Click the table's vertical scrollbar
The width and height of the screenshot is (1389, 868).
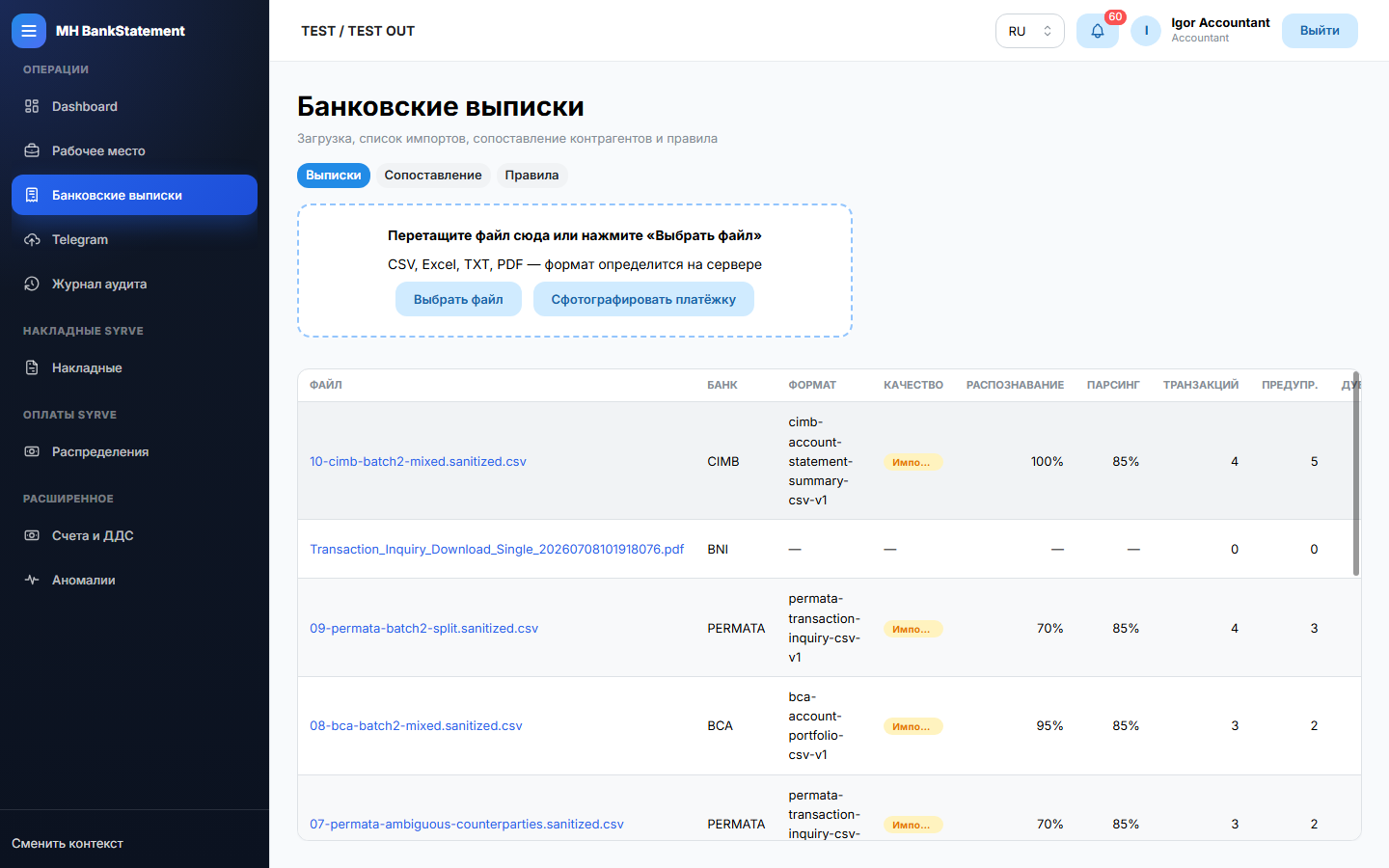tap(1356, 474)
